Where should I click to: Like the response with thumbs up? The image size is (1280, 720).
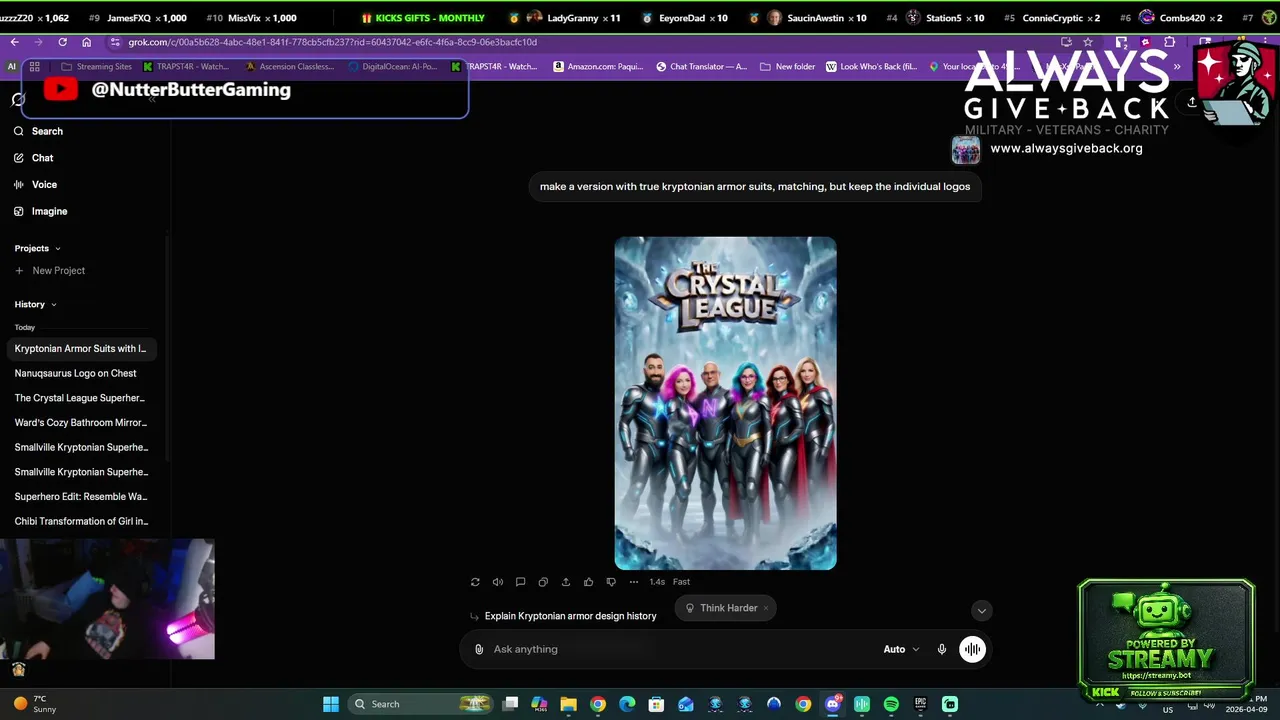(x=588, y=582)
